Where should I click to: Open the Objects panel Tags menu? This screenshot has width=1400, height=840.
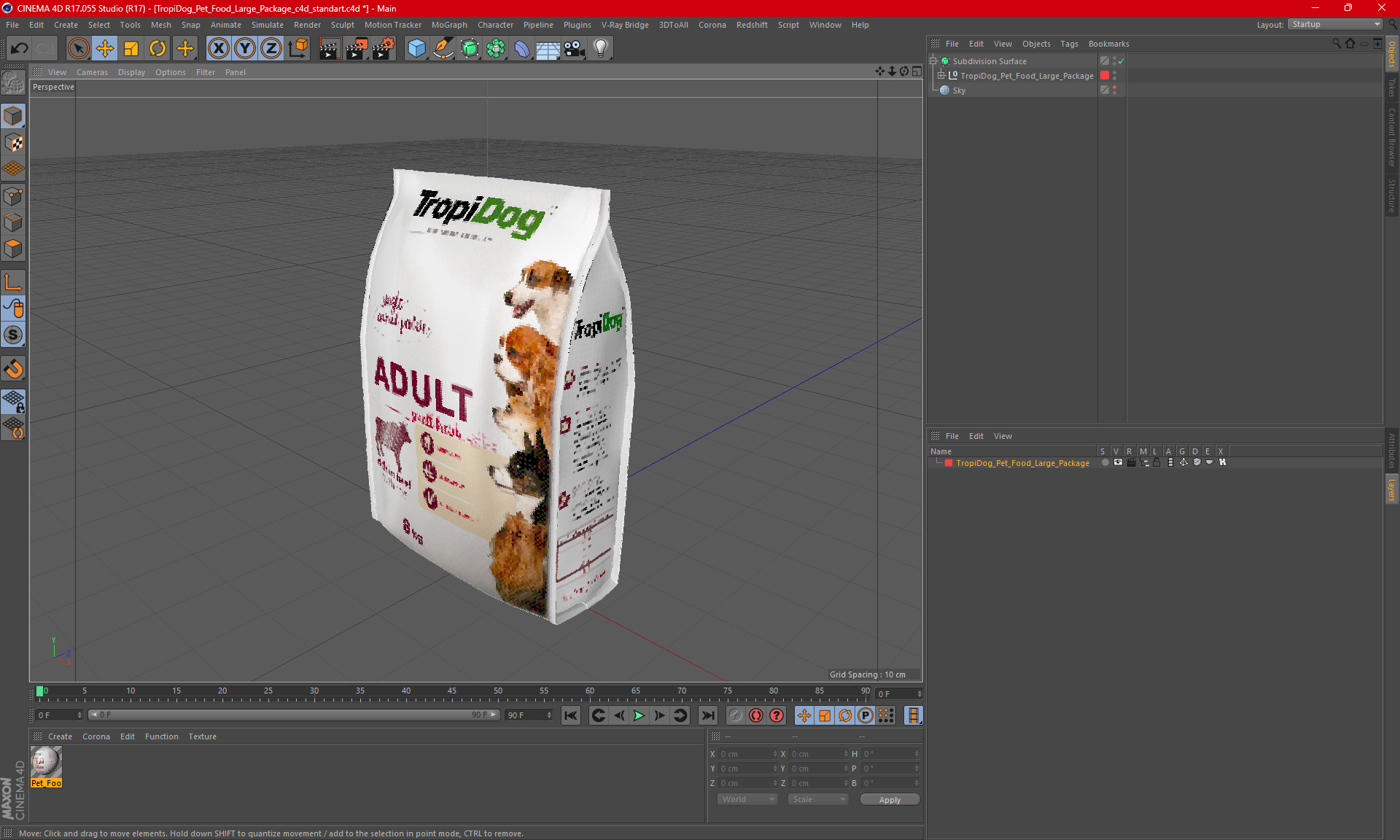pyautogui.click(x=1069, y=44)
